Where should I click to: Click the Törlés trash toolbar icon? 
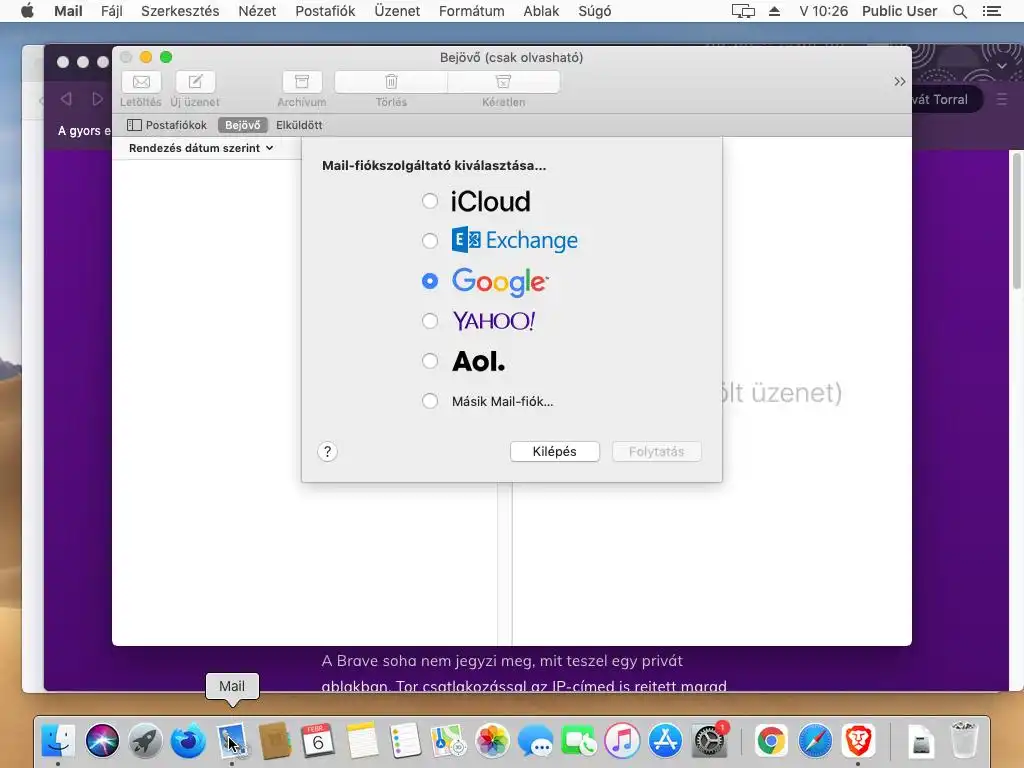[x=391, y=82]
